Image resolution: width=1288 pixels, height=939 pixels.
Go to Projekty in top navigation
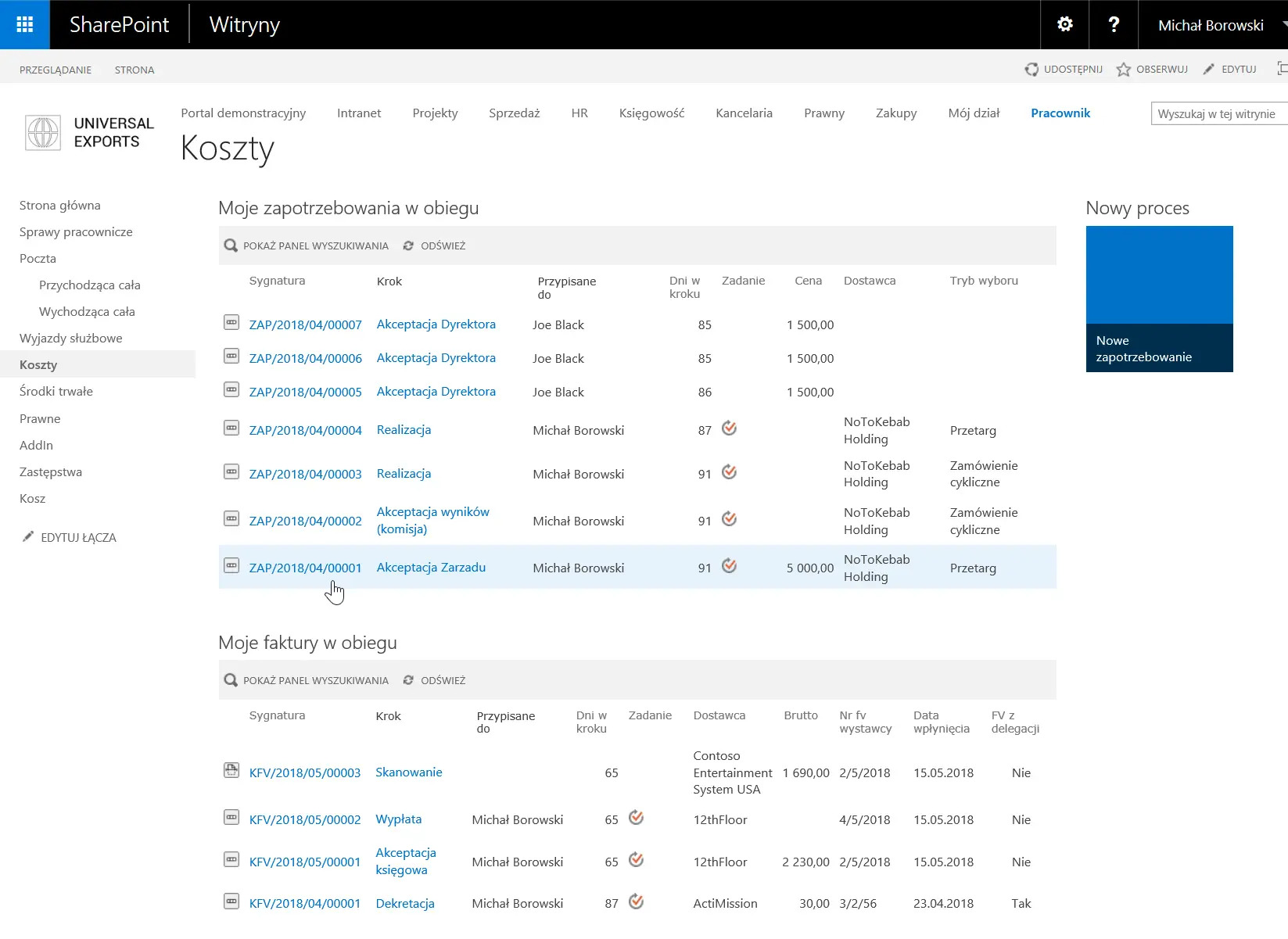pos(435,113)
